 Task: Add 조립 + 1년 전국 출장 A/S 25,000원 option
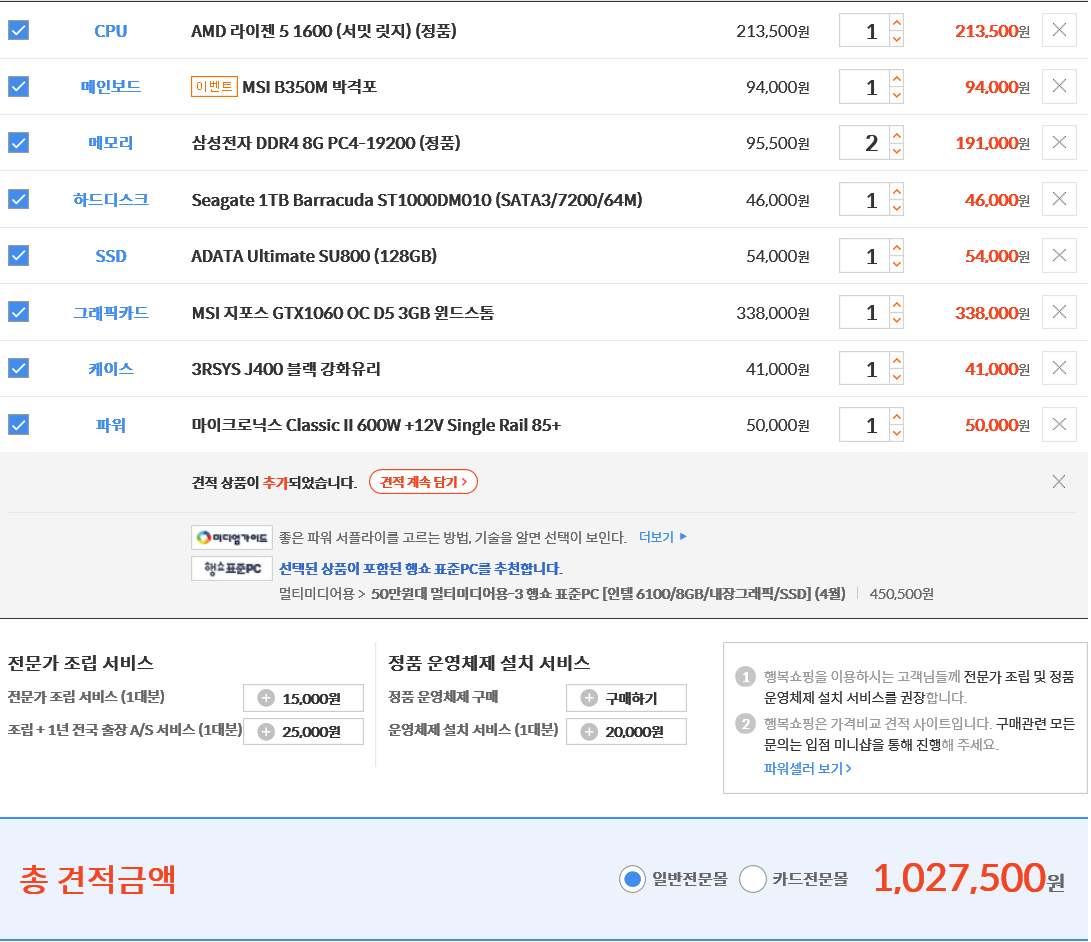click(x=303, y=731)
